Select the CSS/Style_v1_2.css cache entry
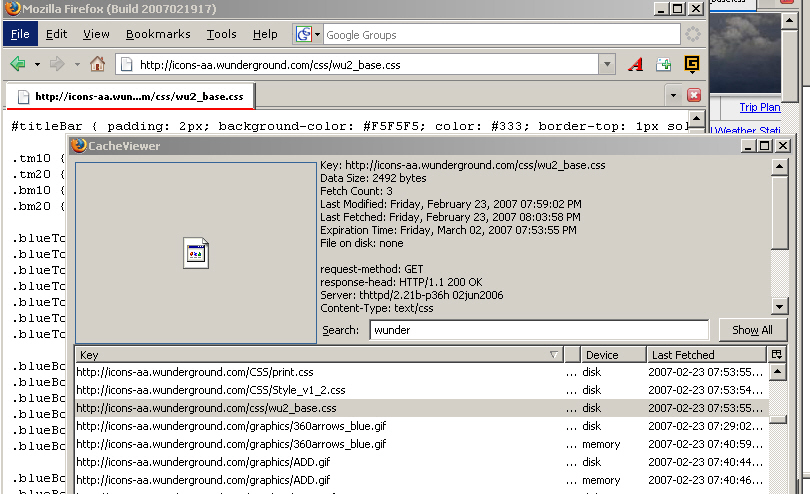Screen dimensions: 810x494 pyautogui.click(x=422, y=390)
